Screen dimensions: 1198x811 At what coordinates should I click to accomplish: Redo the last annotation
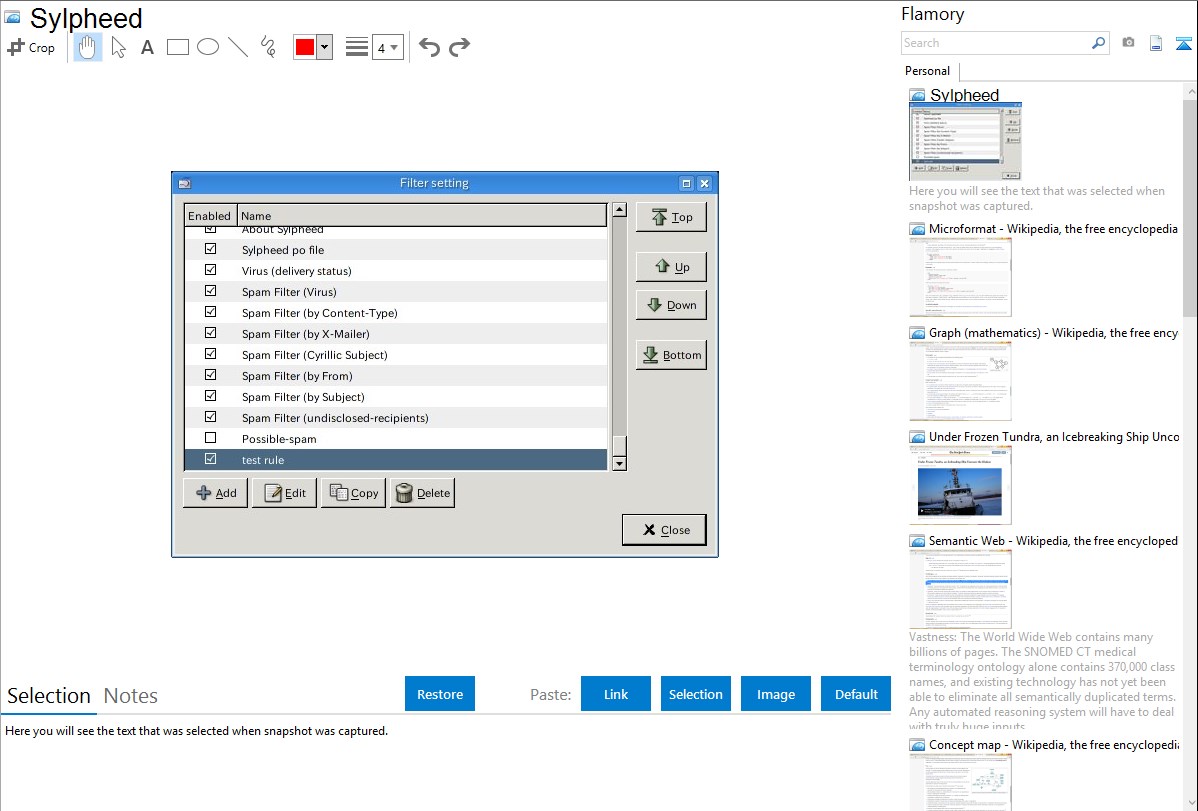459,47
